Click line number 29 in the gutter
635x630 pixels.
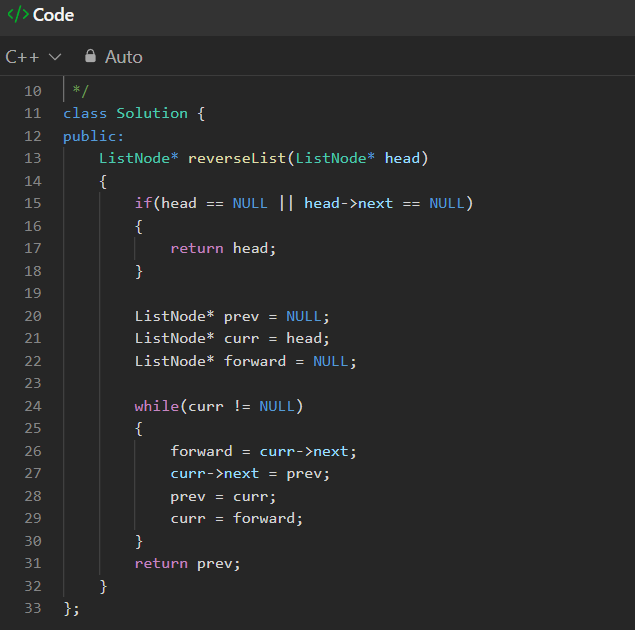(33, 518)
